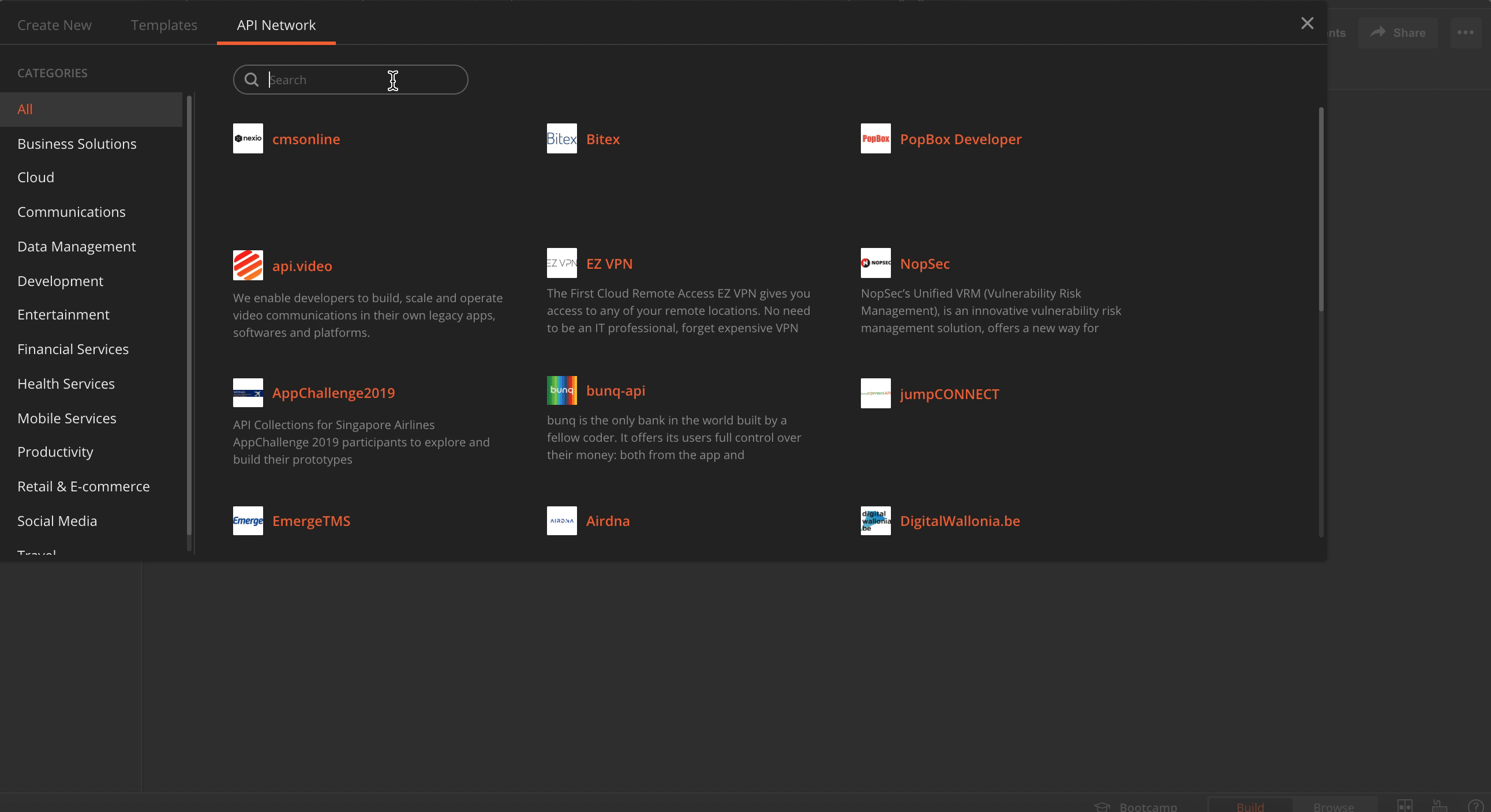
Task: Click the DigitalWallonia.be logo icon
Action: 875,521
